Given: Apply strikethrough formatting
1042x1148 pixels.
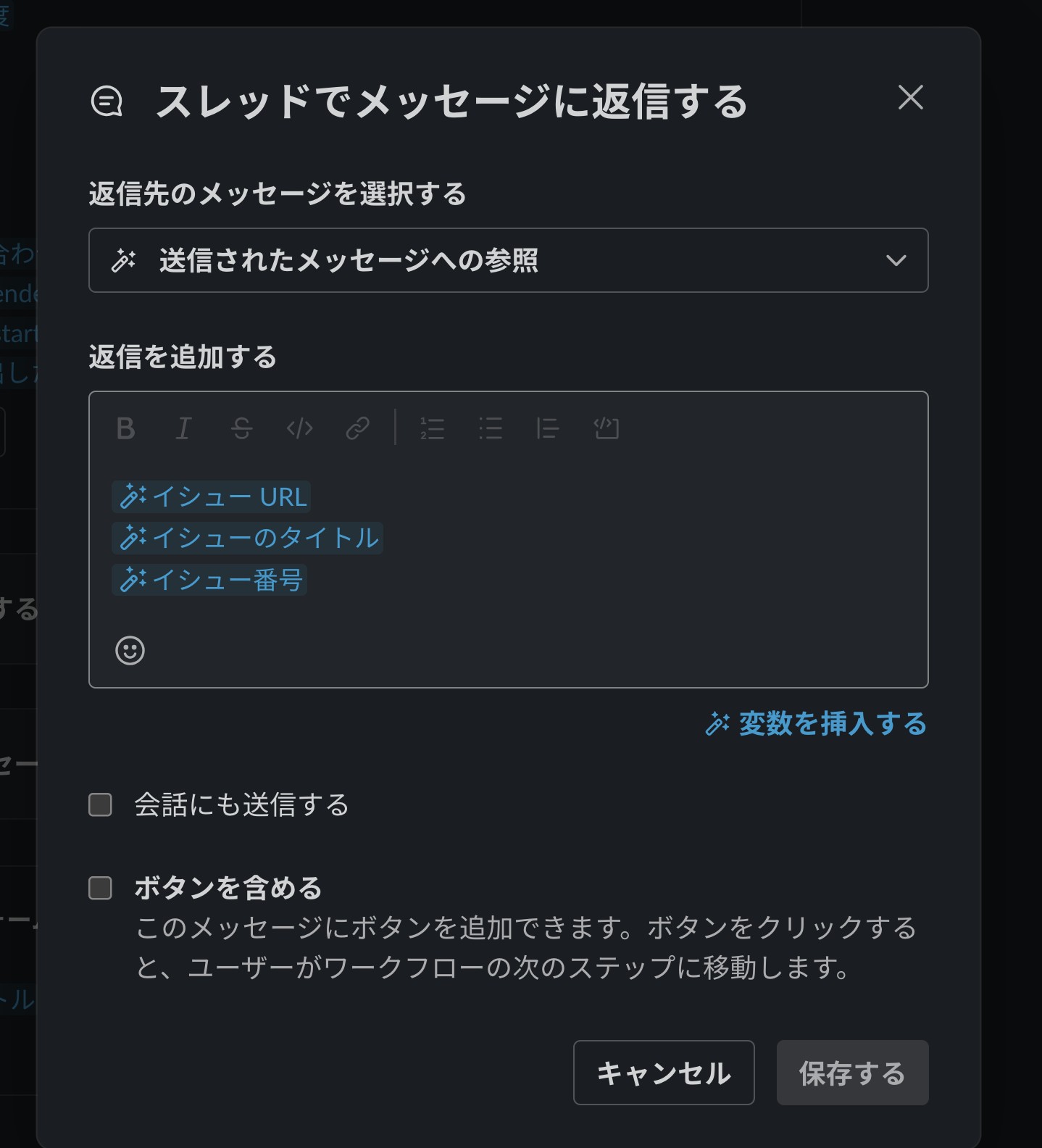Looking at the screenshot, I should click(242, 428).
